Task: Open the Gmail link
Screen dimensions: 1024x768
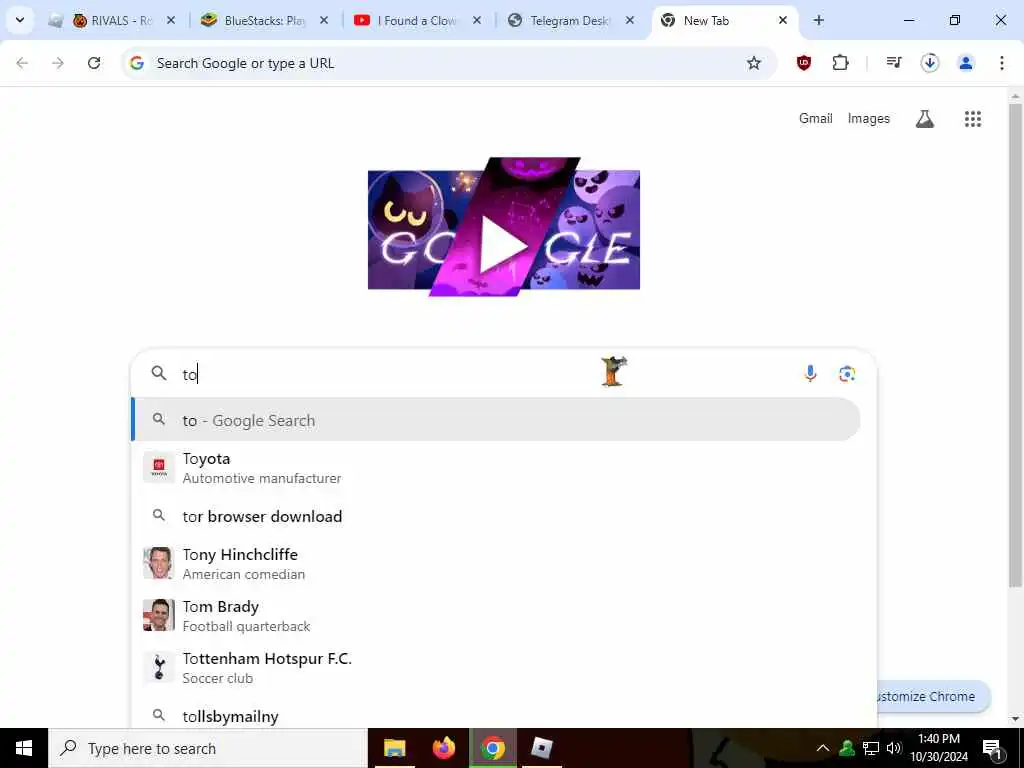Action: (x=816, y=119)
